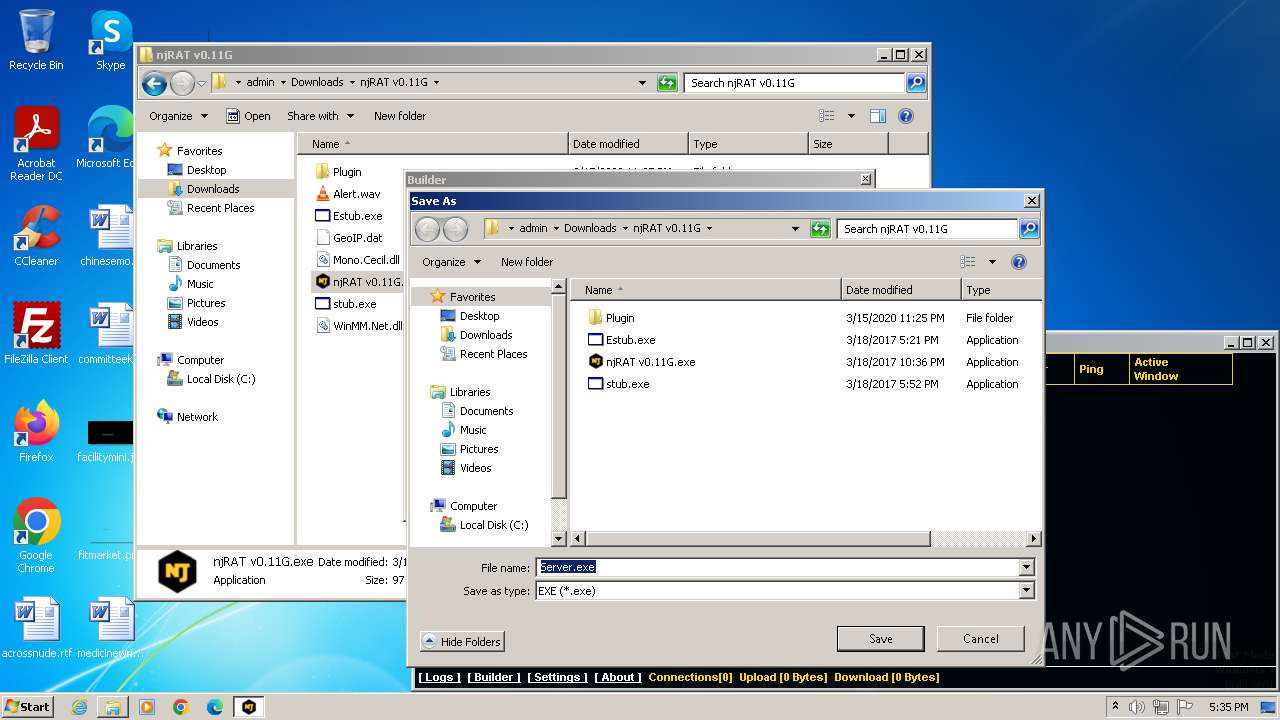The width and height of the screenshot is (1280, 720).
Task: Select Estub.exe in Save As dialog
Action: (630, 340)
